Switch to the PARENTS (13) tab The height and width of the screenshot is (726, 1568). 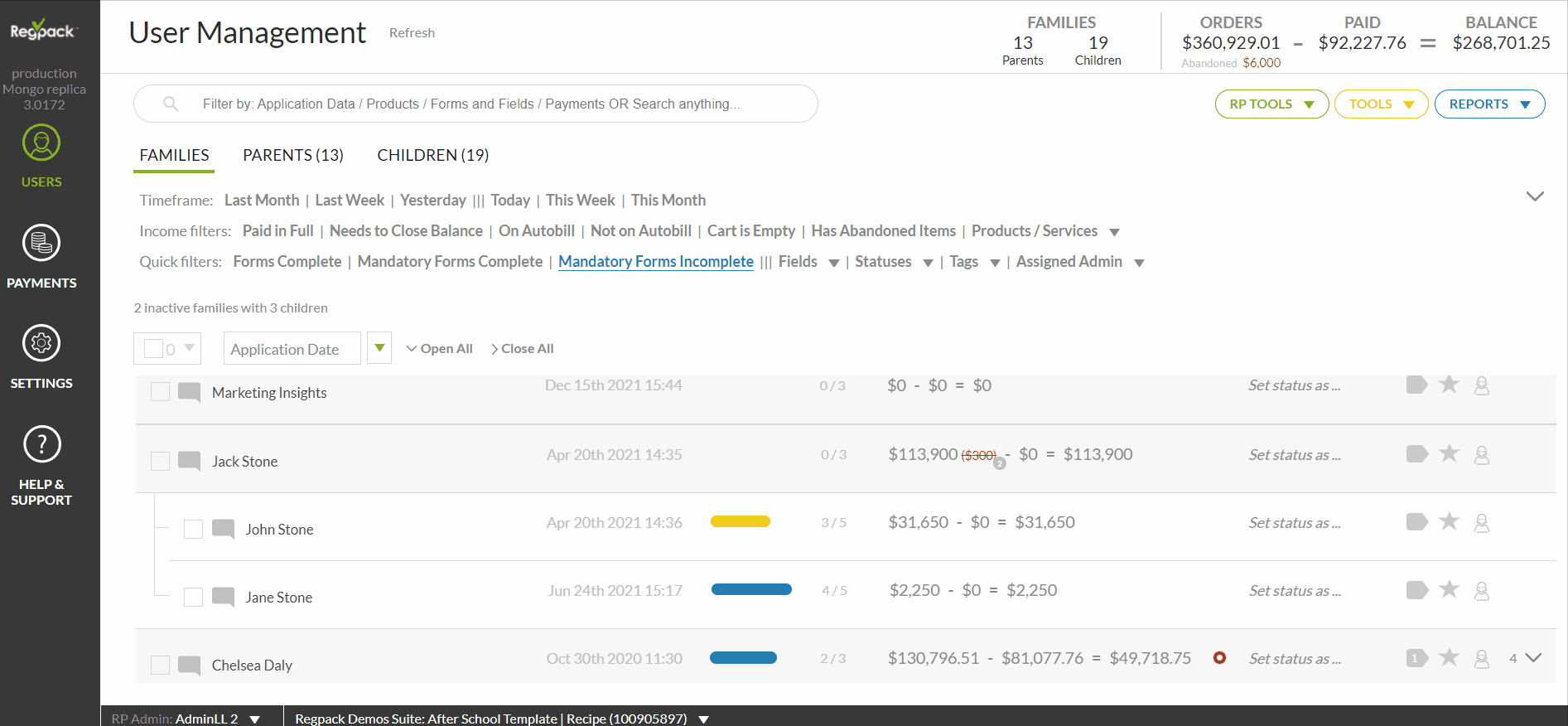(x=293, y=155)
